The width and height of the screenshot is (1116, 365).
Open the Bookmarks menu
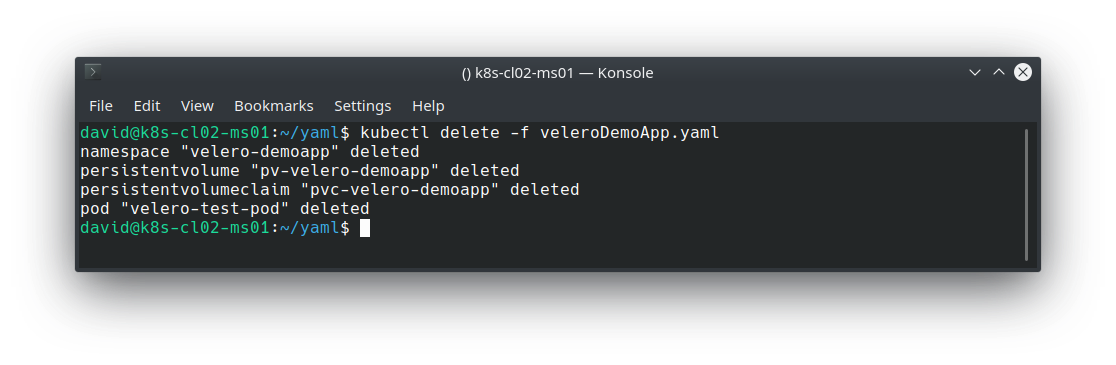(273, 106)
